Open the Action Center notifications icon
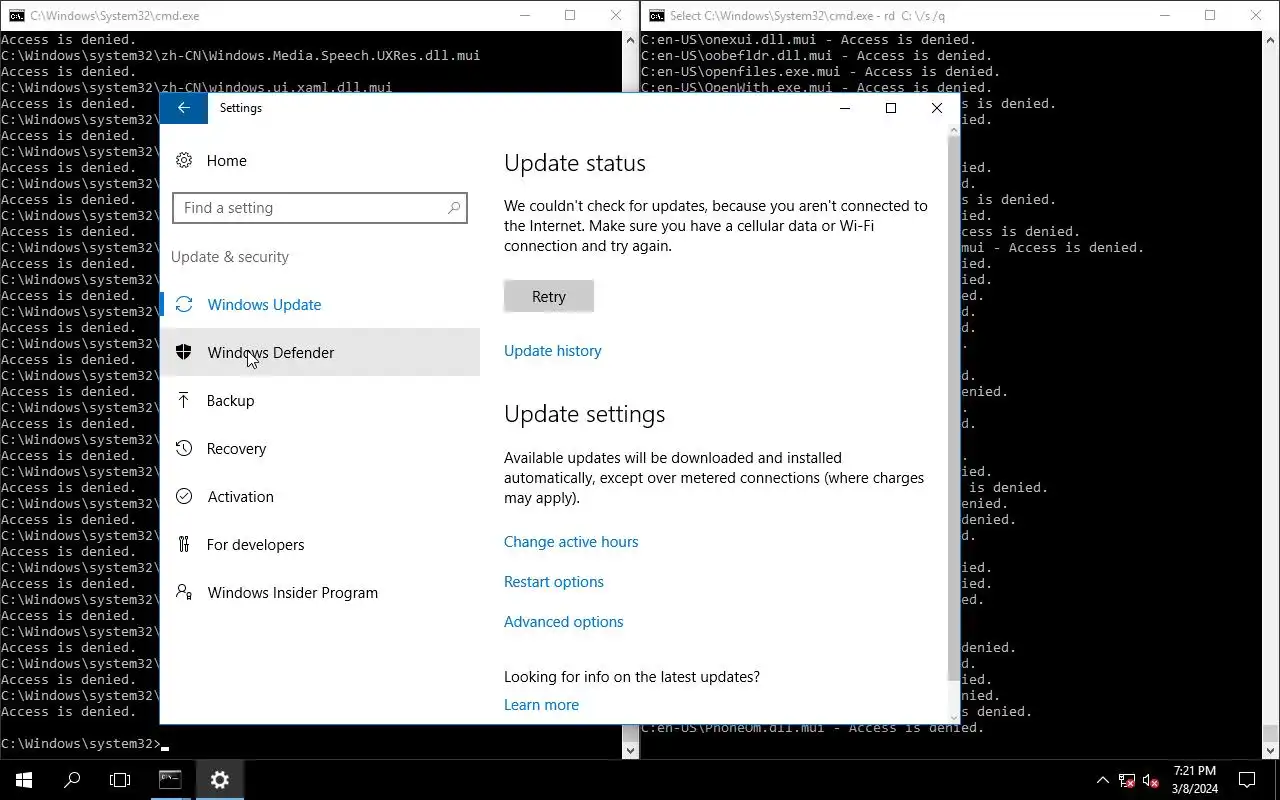1280x800 pixels. click(1247, 780)
